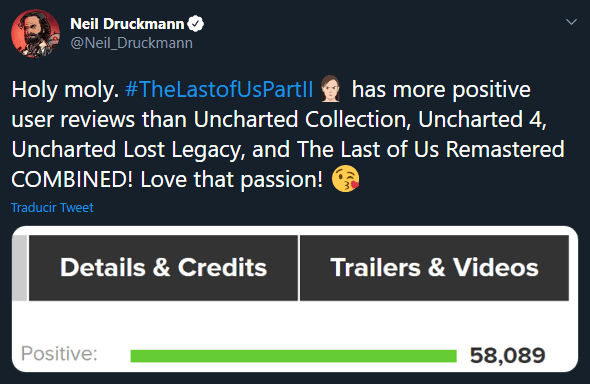Click the kissing face emoji
590x384 pixels.
(x=345, y=179)
